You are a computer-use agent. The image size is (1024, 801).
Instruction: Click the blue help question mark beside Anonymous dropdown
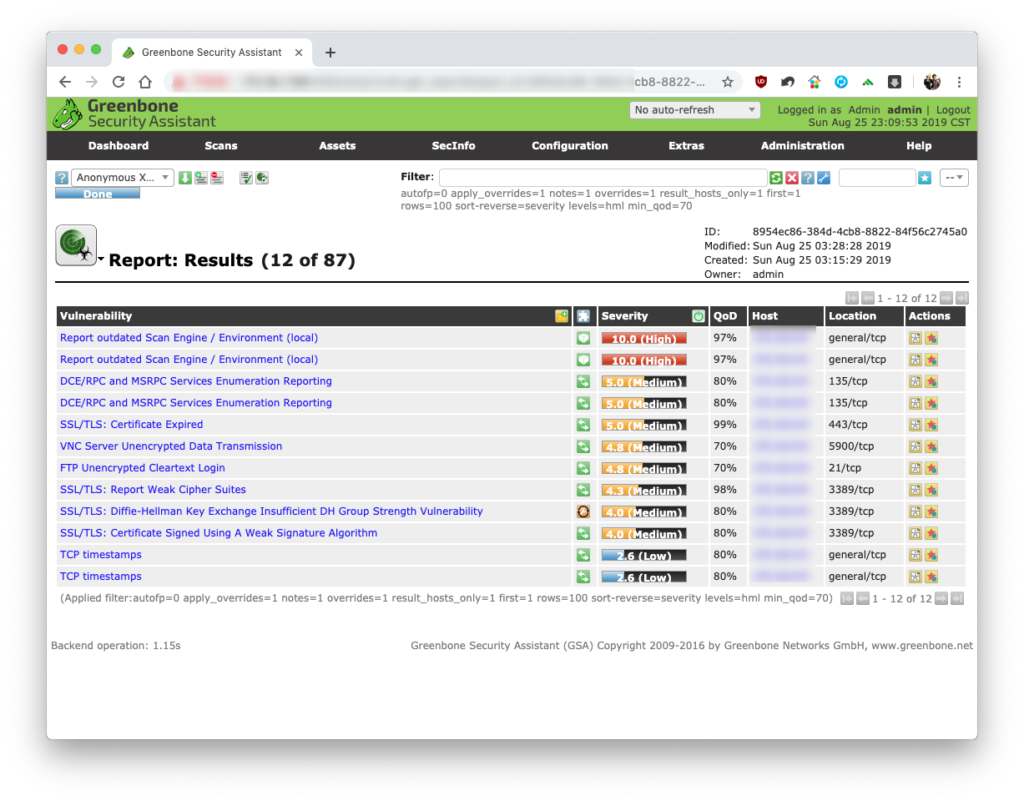coord(61,178)
